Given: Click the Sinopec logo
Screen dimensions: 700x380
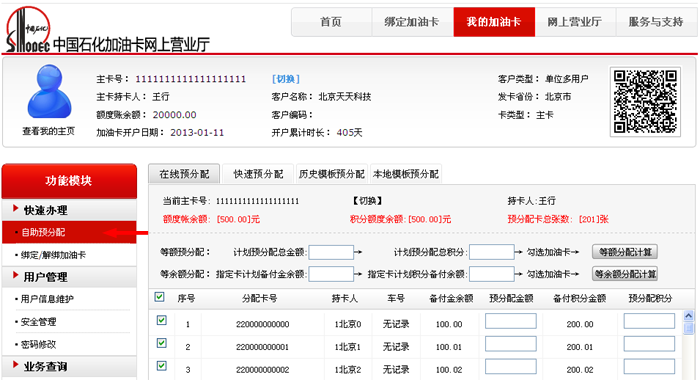Looking at the screenshot, I should click(28, 29).
